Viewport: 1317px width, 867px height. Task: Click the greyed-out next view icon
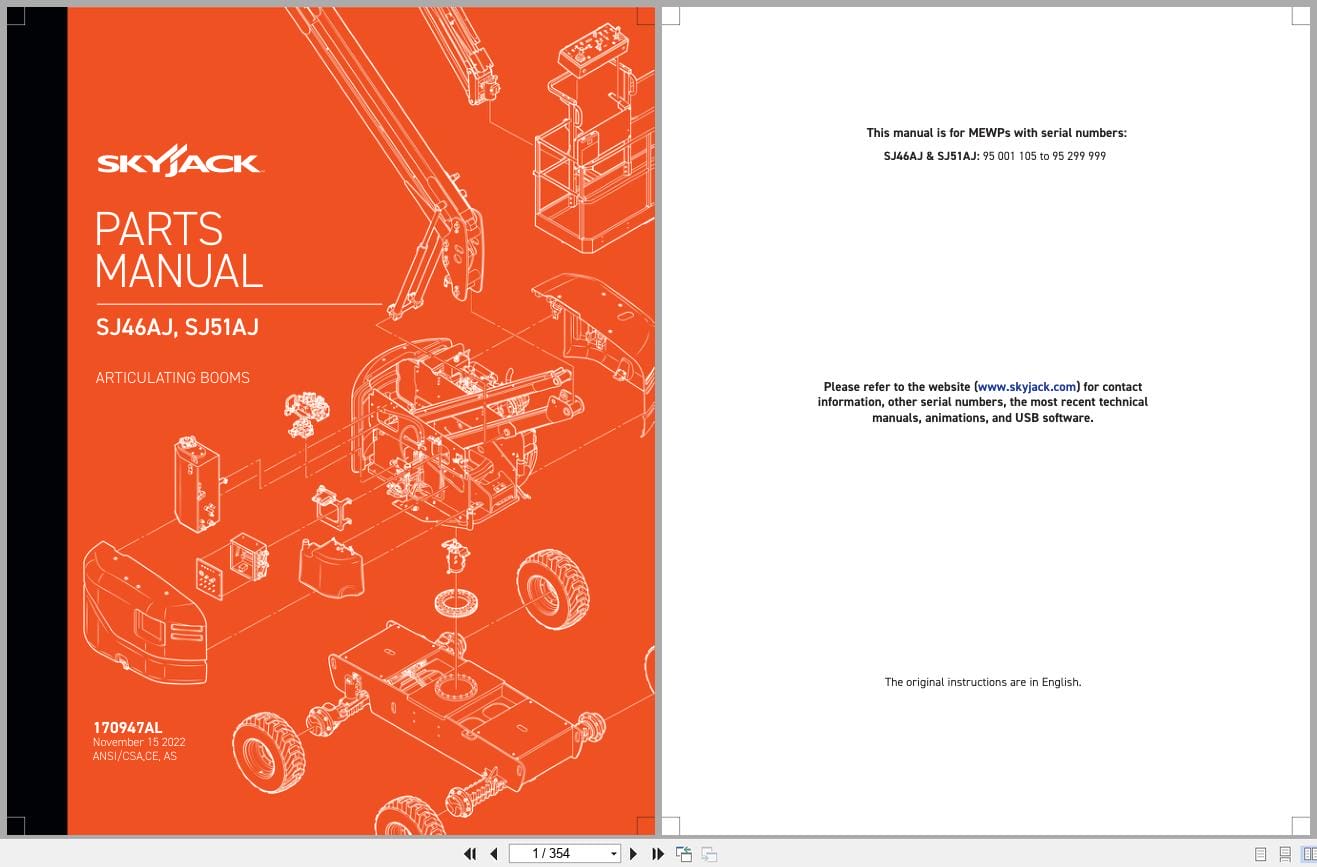(709, 854)
